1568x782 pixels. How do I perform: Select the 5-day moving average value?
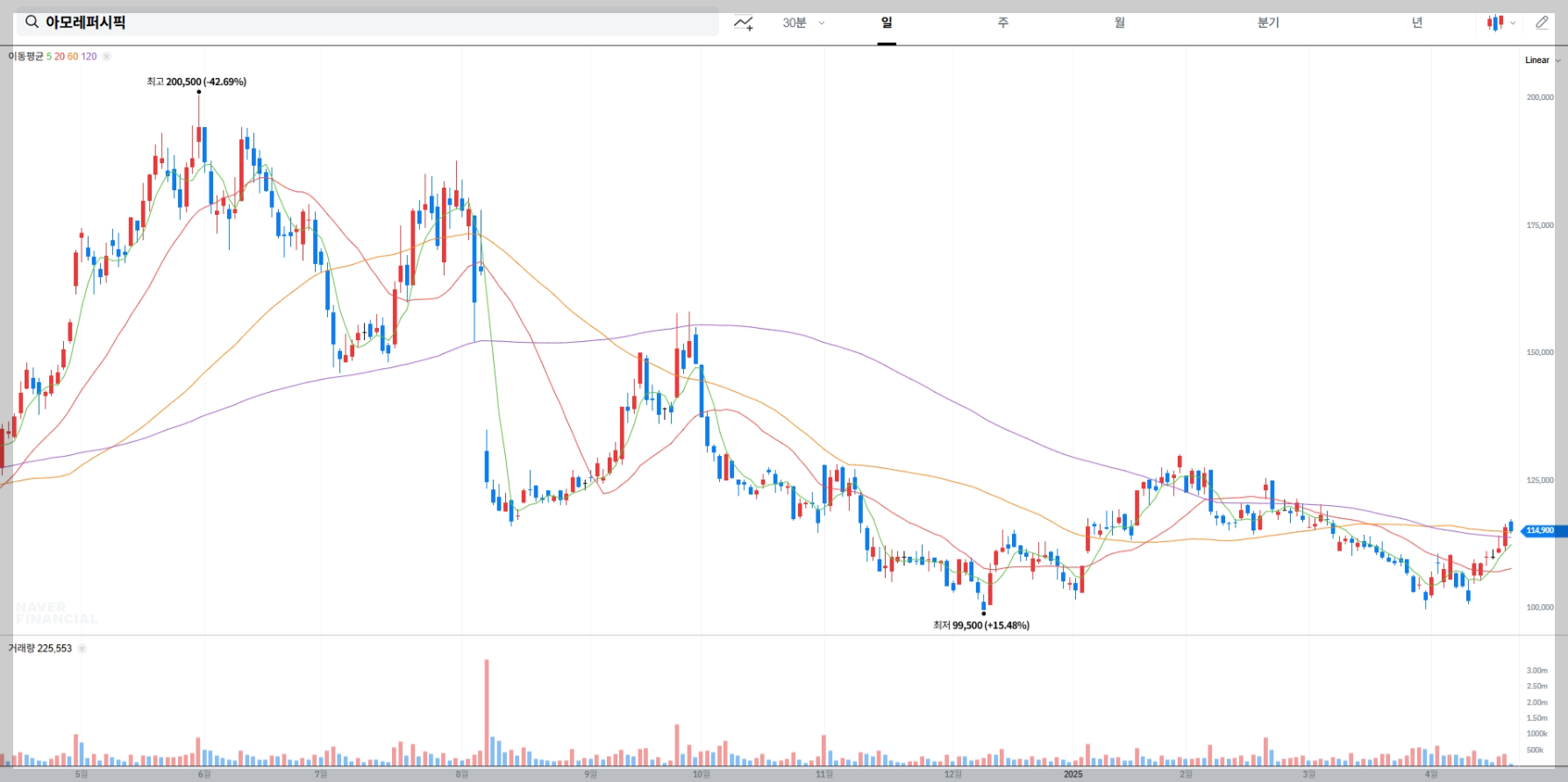click(x=49, y=56)
